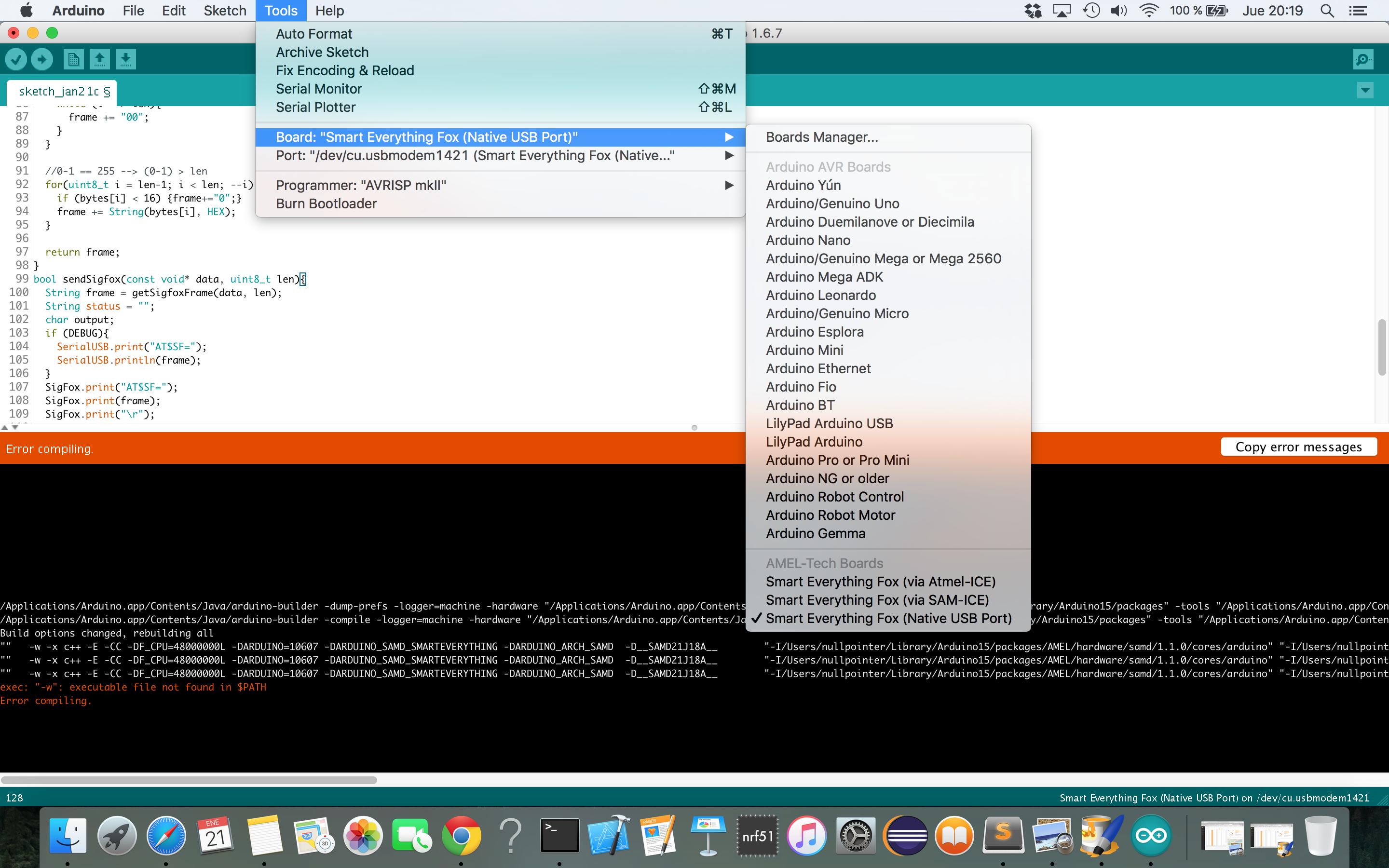The height and width of the screenshot is (868, 1389).
Task: Click the New sketch toolbar icon
Action: tap(73, 59)
